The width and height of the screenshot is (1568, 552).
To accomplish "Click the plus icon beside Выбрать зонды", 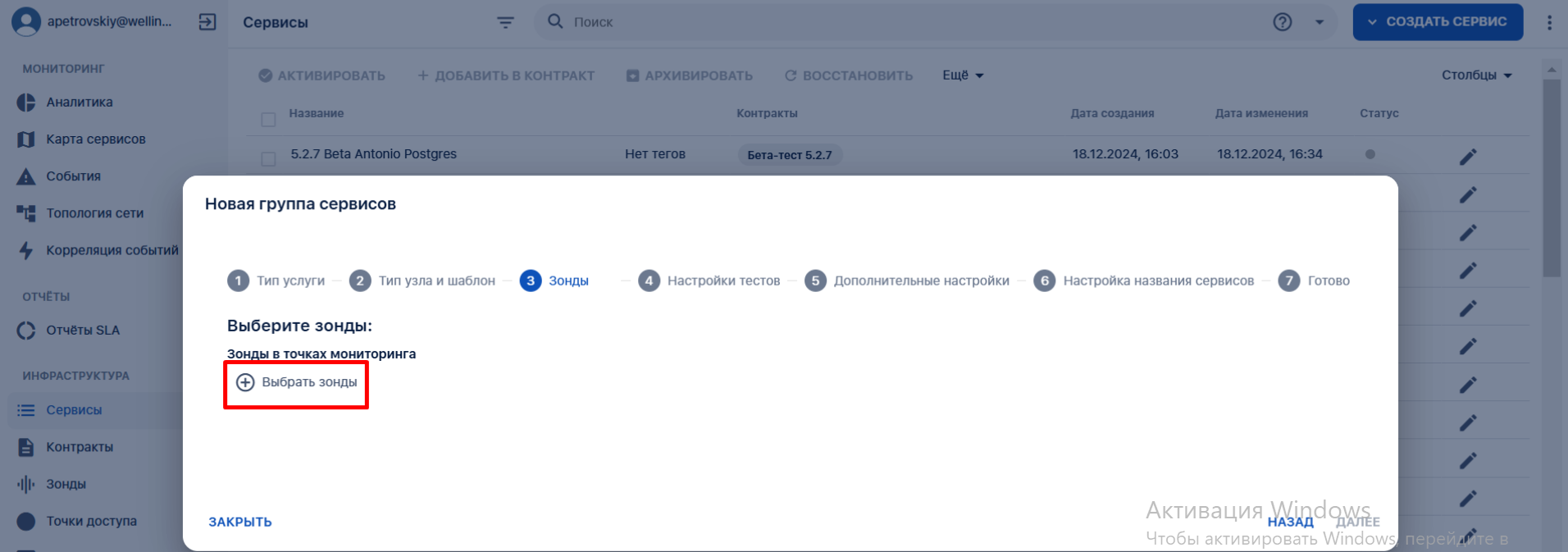I will click(x=245, y=382).
